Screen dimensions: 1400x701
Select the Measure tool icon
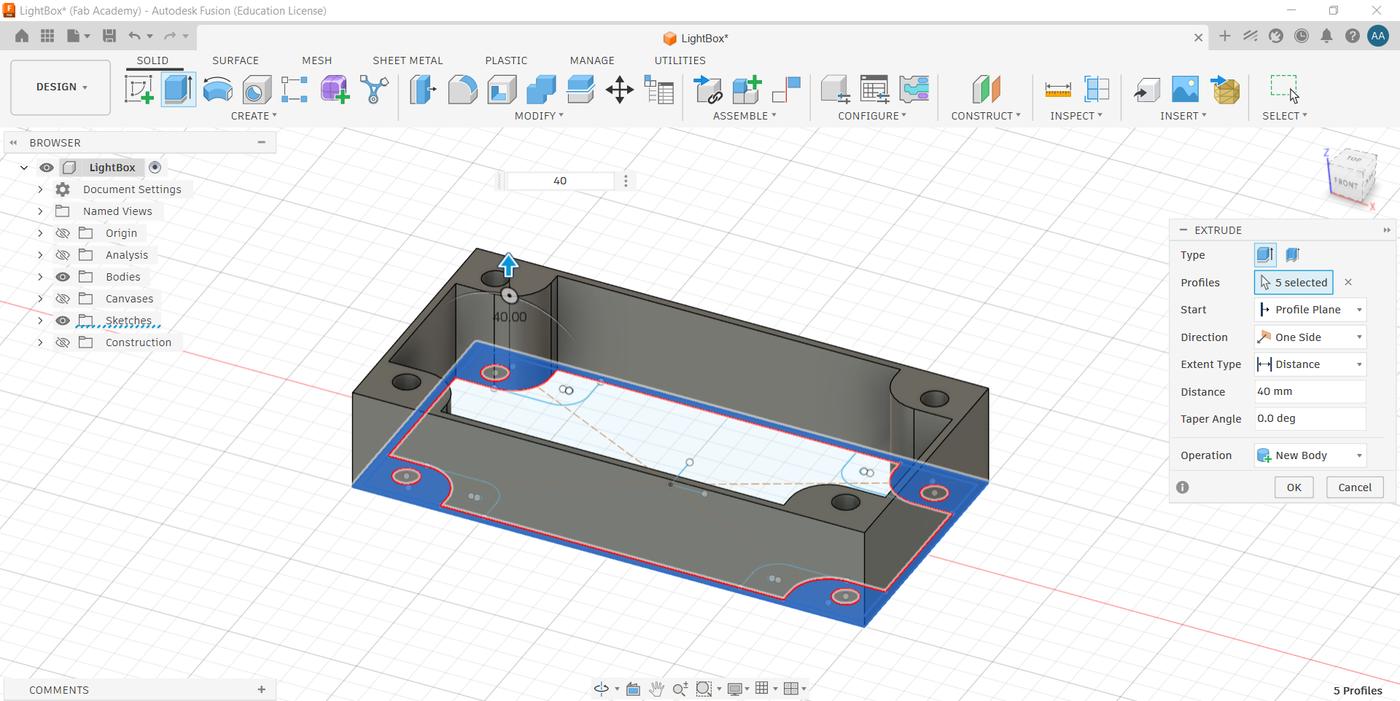(1058, 89)
